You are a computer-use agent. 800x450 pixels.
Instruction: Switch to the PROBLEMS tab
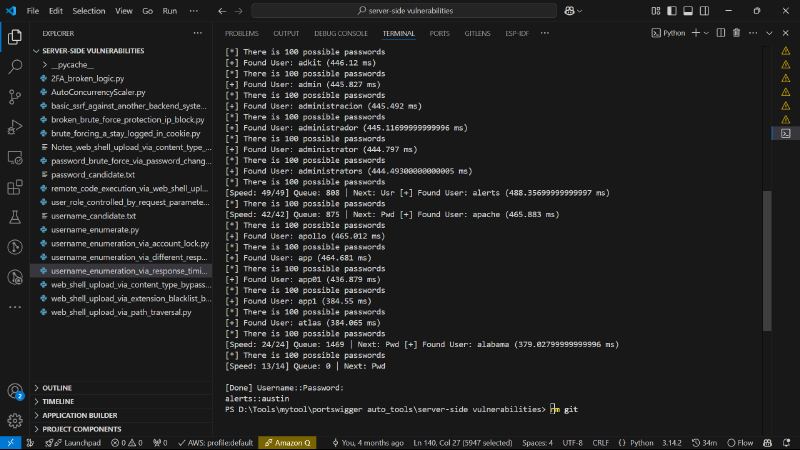[x=242, y=33]
